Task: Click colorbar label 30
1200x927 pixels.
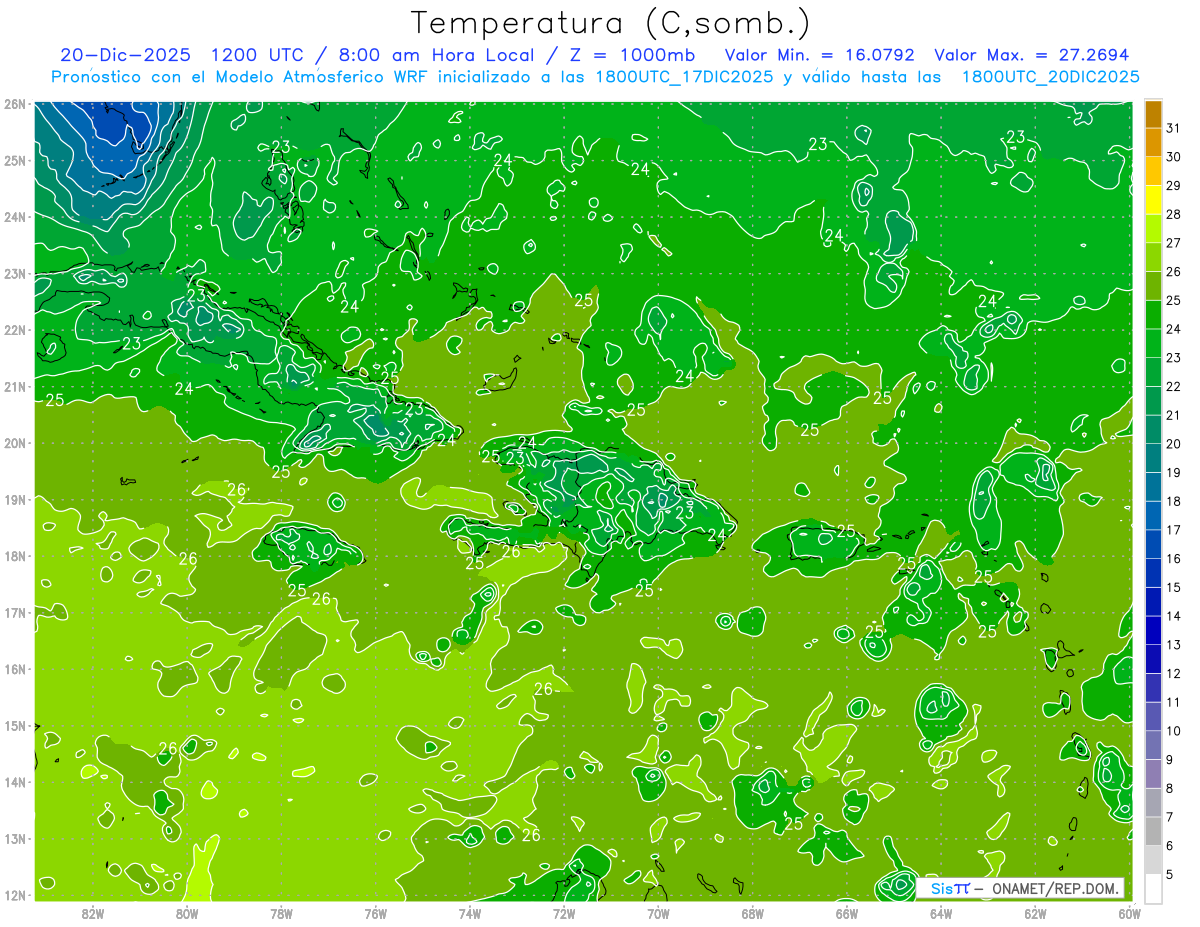Action: click(1174, 157)
